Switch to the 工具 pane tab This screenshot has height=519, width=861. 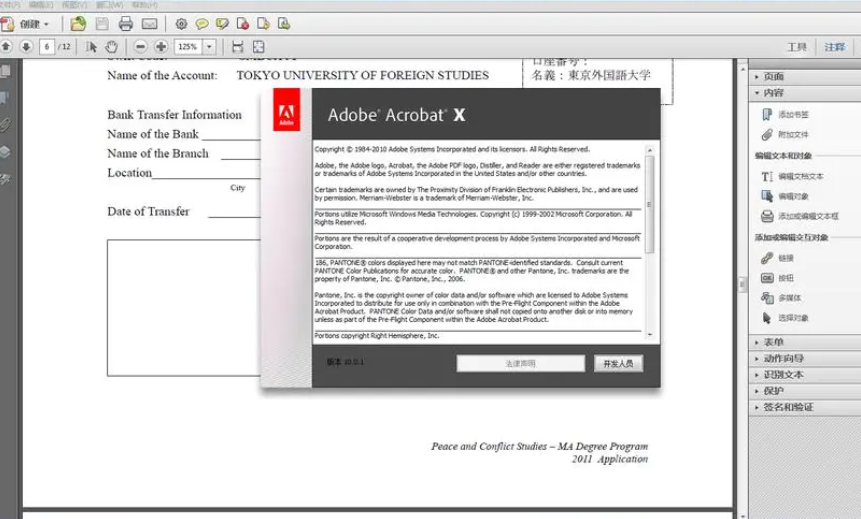tap(797, 47)
